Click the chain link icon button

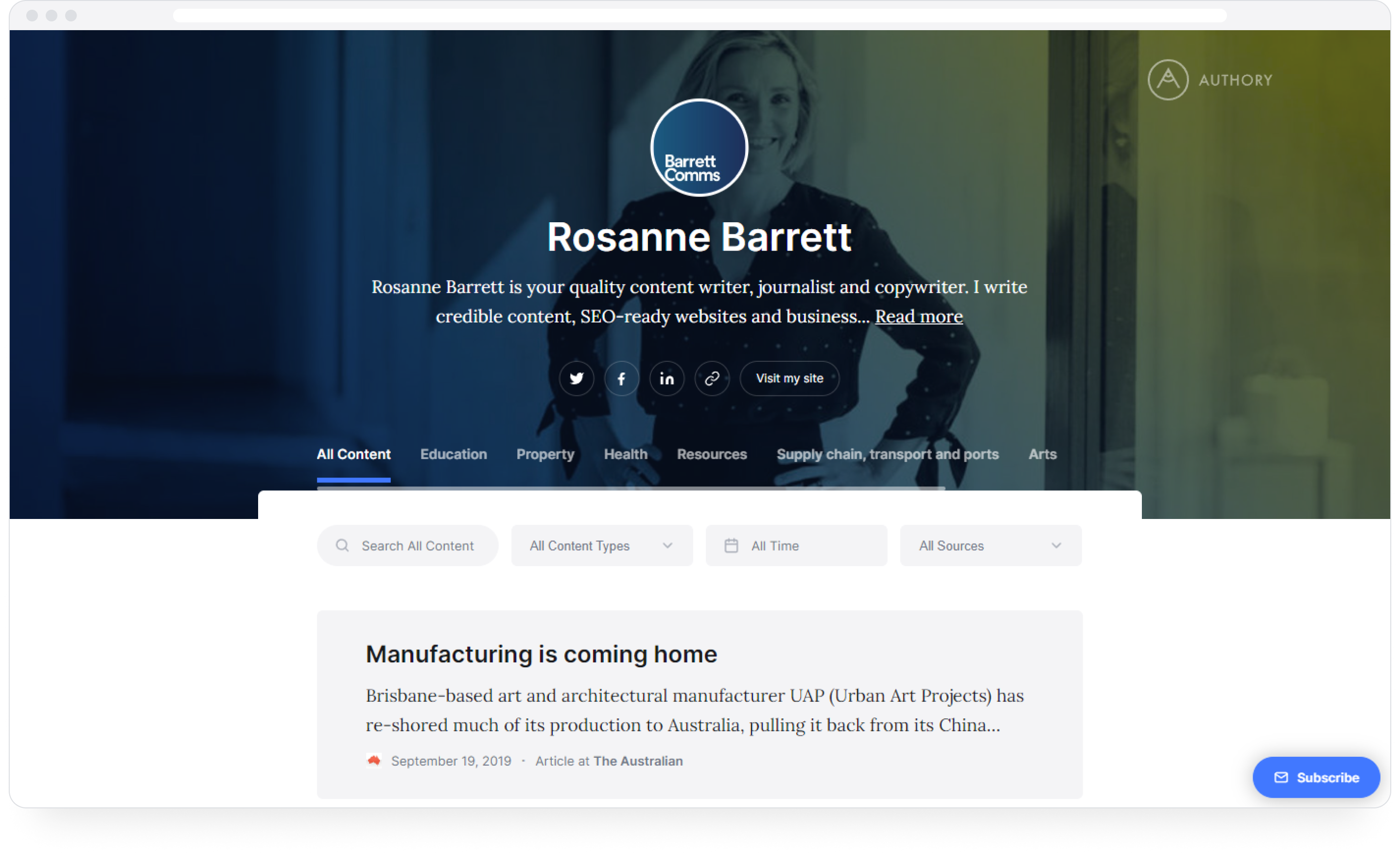click(712, 378)
